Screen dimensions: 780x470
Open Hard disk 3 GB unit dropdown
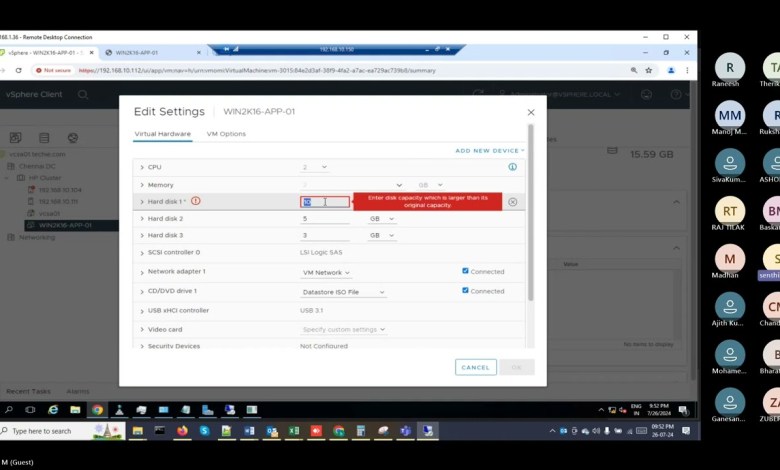point(382,235)
